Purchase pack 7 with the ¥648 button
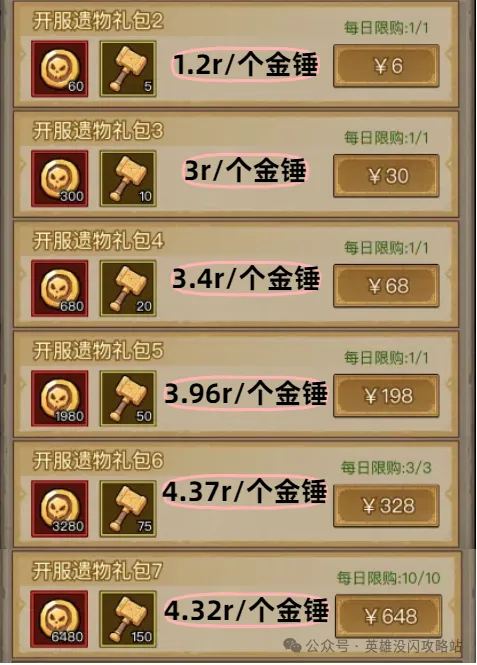The width and height of the screenshot is (477, 665). click(x=388, y=616)
